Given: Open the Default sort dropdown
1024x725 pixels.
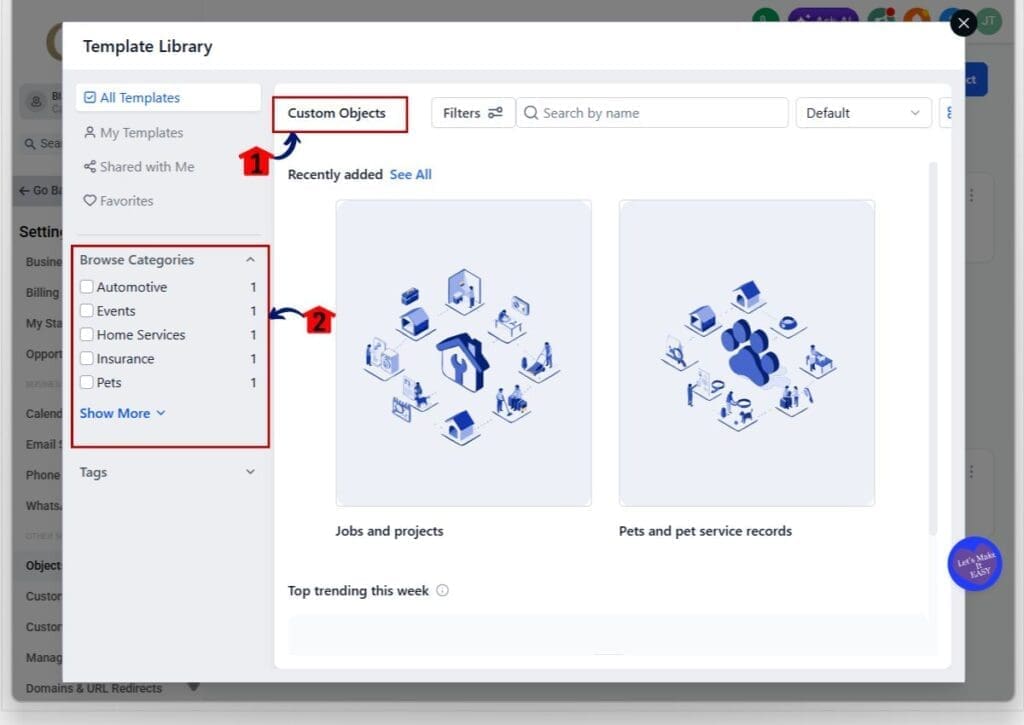Looking at the screenshot, I should 862,113.
